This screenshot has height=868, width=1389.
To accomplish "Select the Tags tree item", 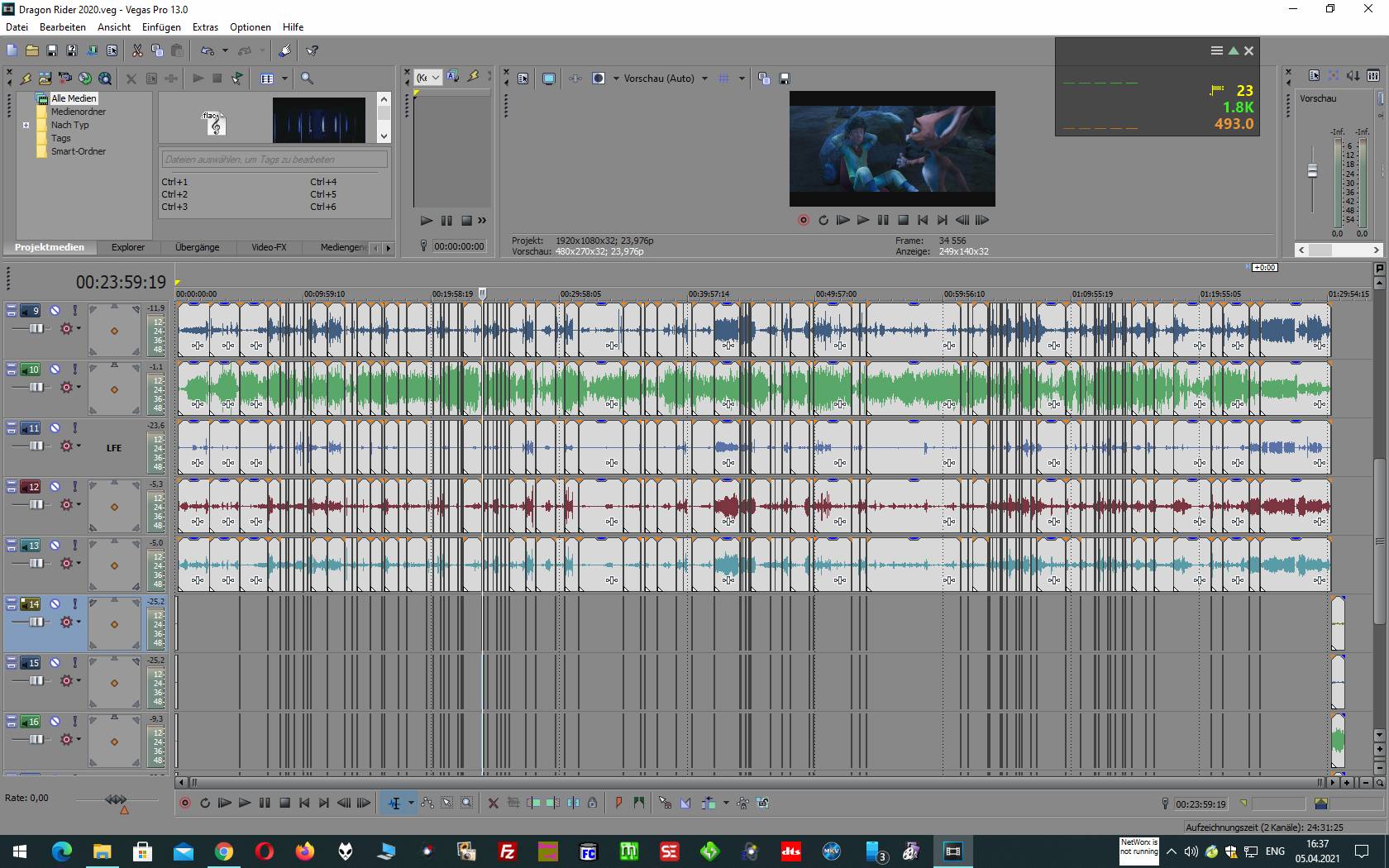I will (x=61, y=138).
